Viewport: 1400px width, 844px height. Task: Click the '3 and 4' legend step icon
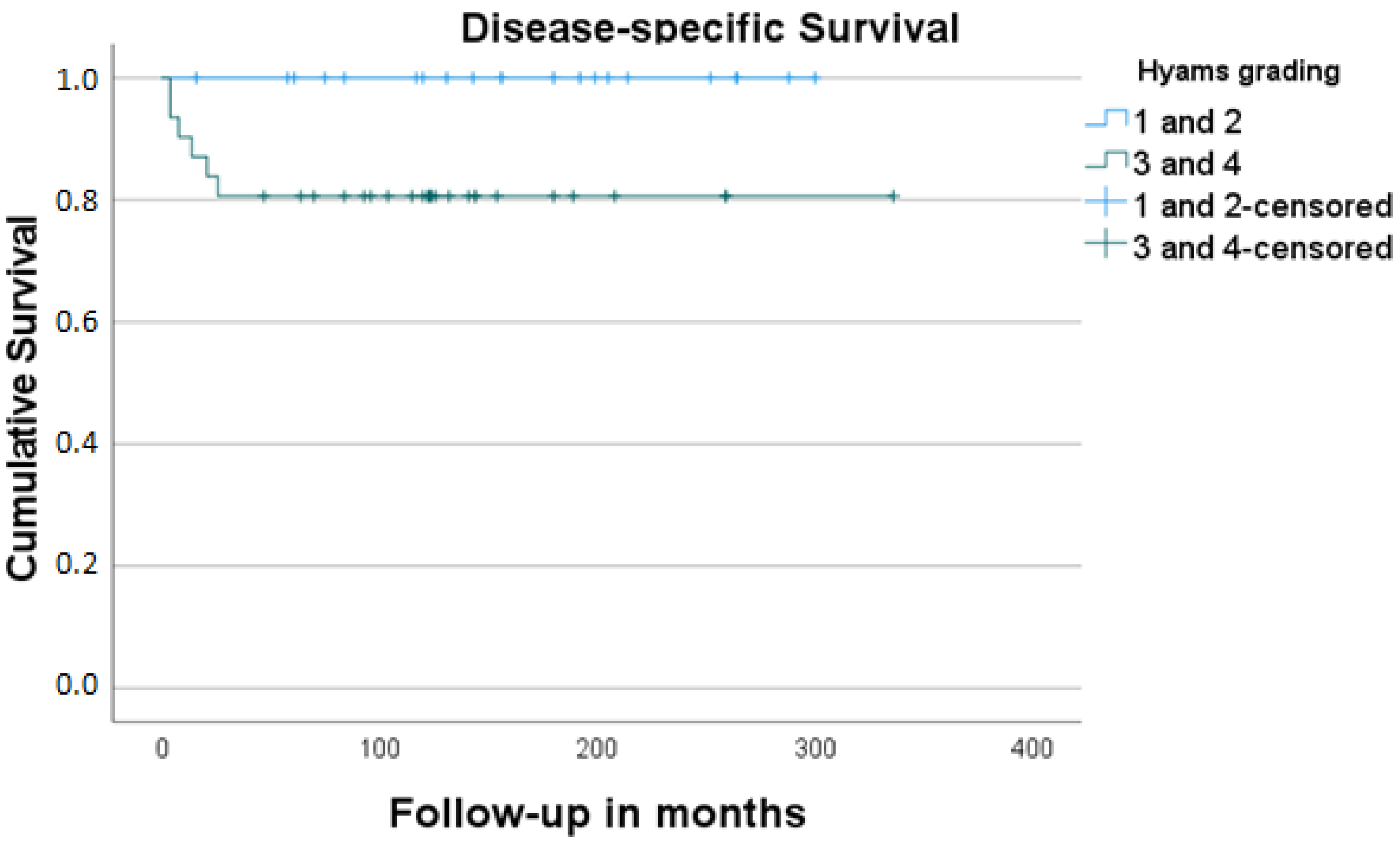(x=1106, y=160)
